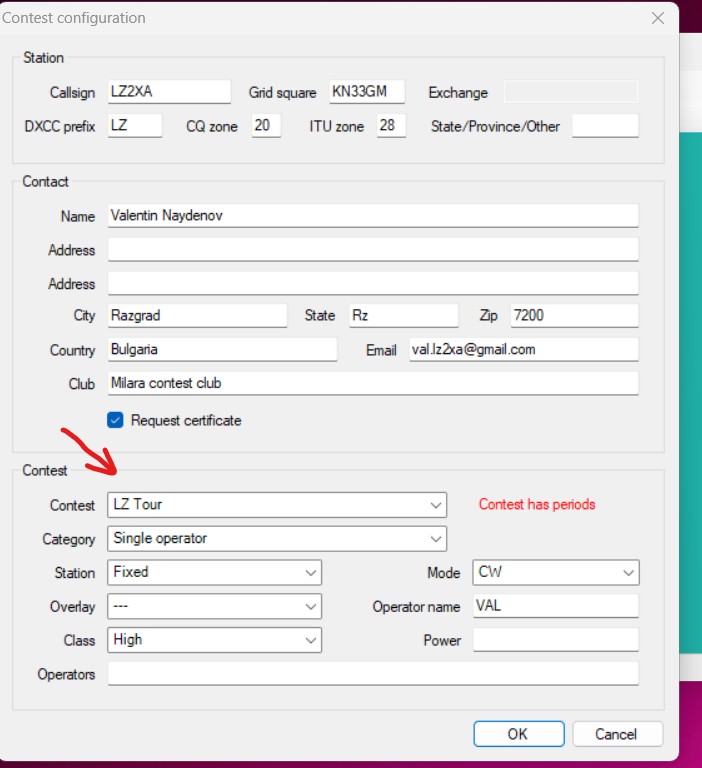Click the second Address field
The height and width of the screenshot is (768, 702).
point(373,283)
